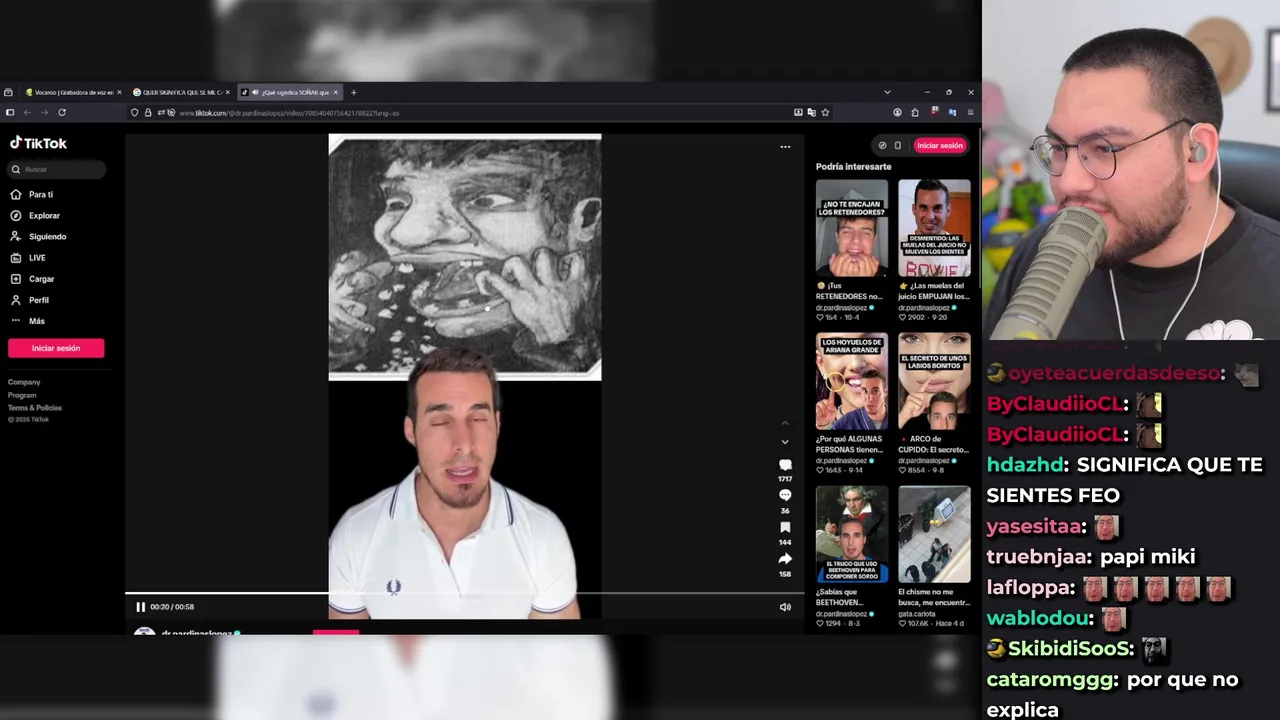The height and width of the screenshot is (720, 1280).
Task: Open tracking protection shield in address bar
Action: pyautogui.click(x=135, y=112)
